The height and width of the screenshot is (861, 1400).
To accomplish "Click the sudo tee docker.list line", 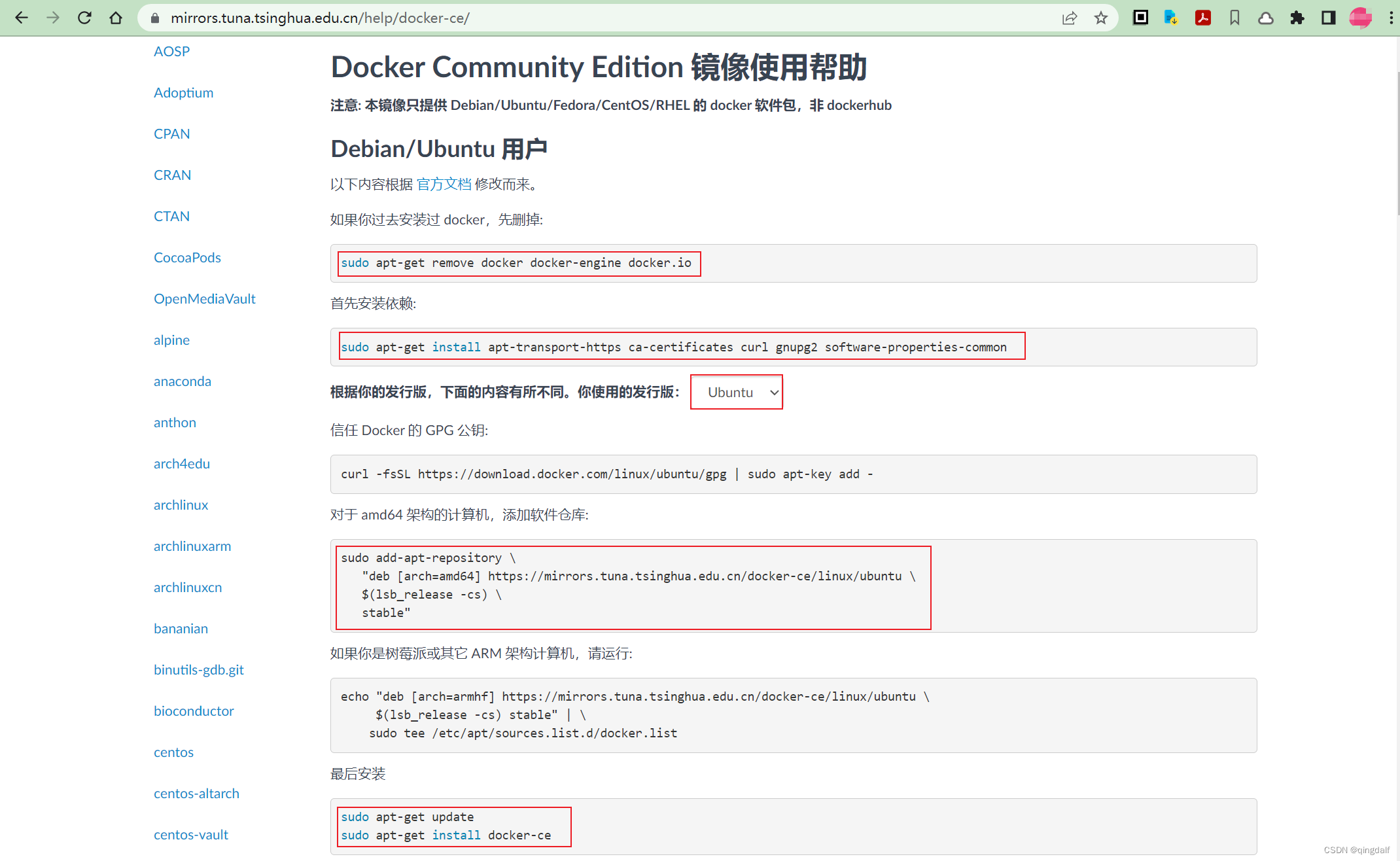I will (523, 733).
